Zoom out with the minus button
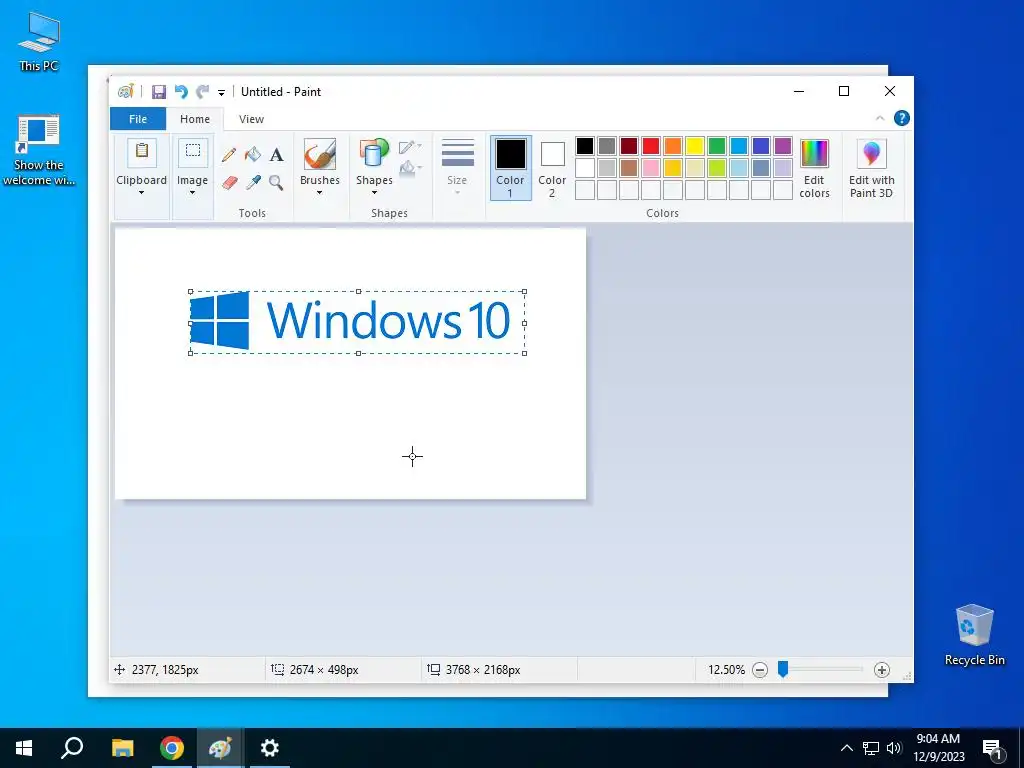1024x768 pixels. tap(760, 670)
